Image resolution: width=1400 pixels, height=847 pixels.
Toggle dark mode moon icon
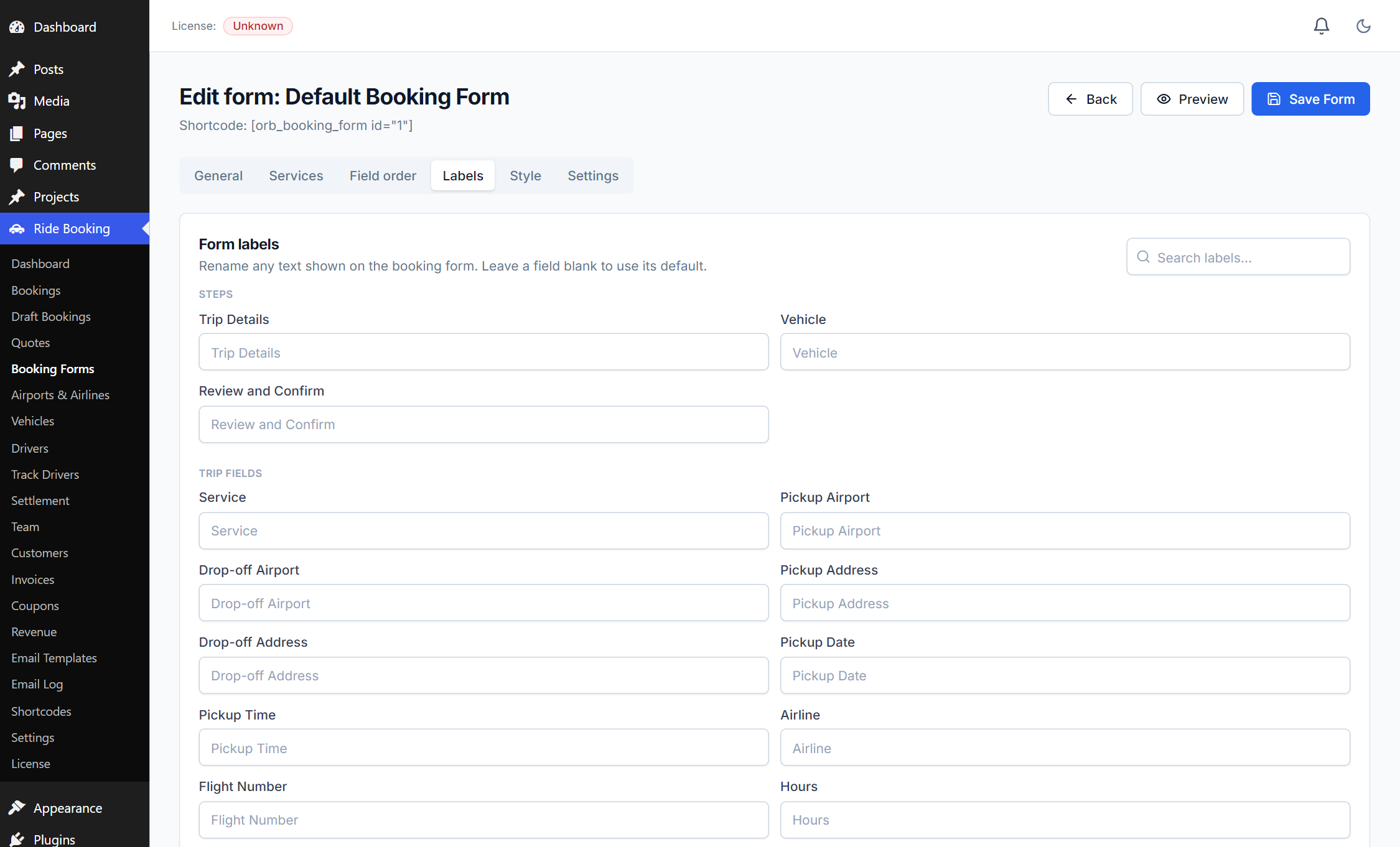tap(1363, 26)
